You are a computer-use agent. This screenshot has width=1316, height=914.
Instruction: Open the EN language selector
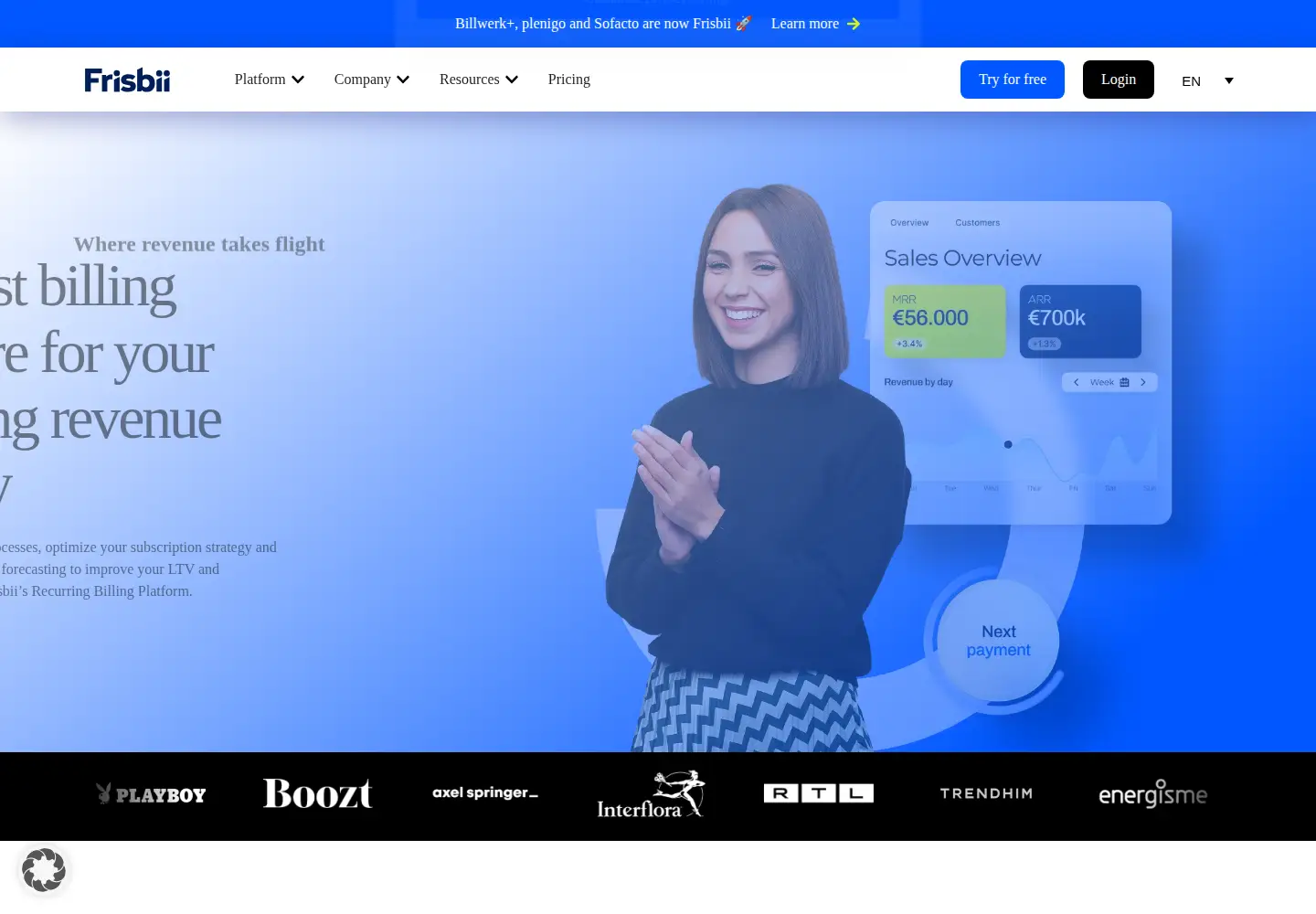[1207, 80]
